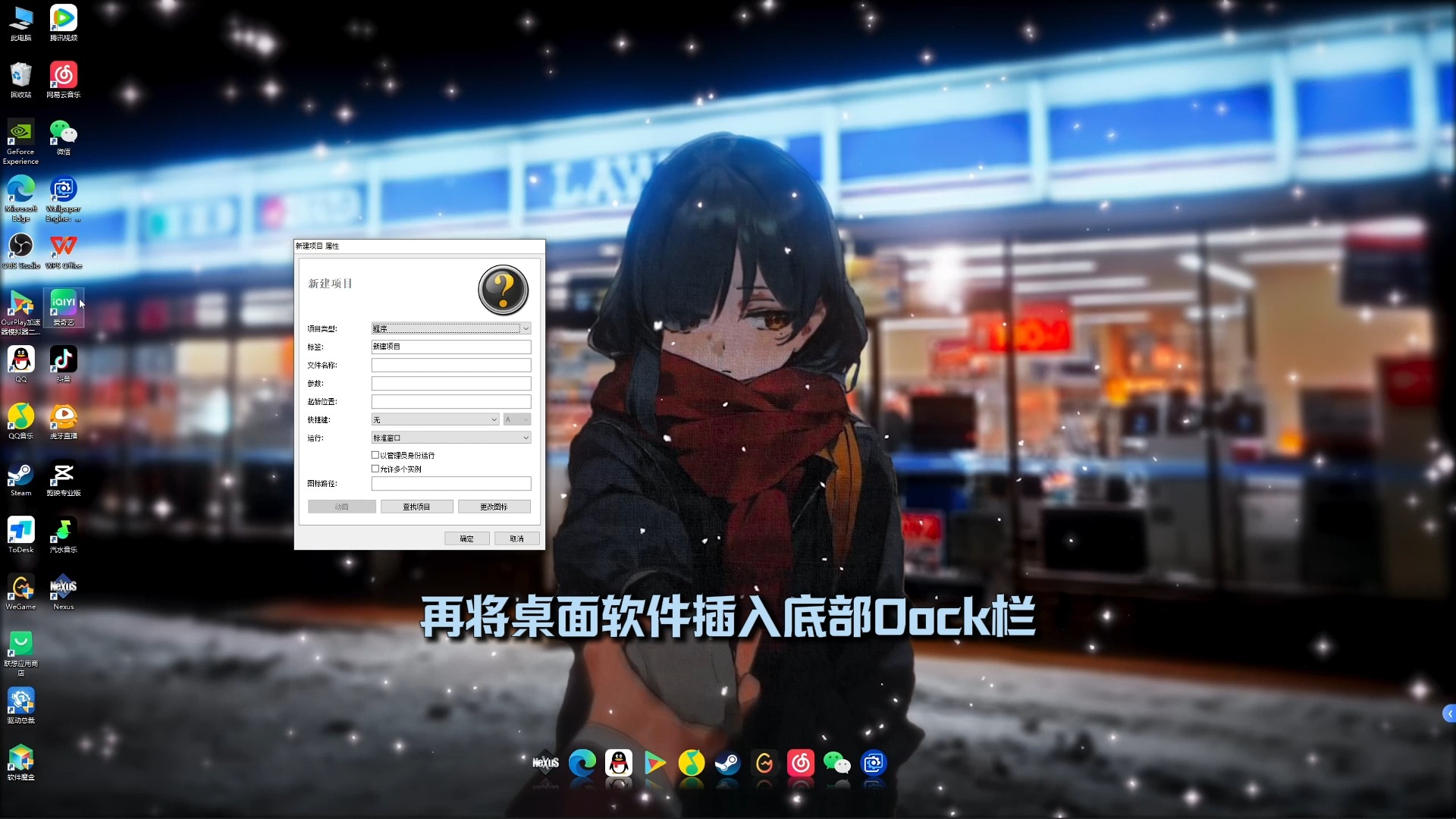The image size is (1456, 819).
Task: Click the question mark item icon in dialog
Action: pyautogui.click(x=503, y=290)
